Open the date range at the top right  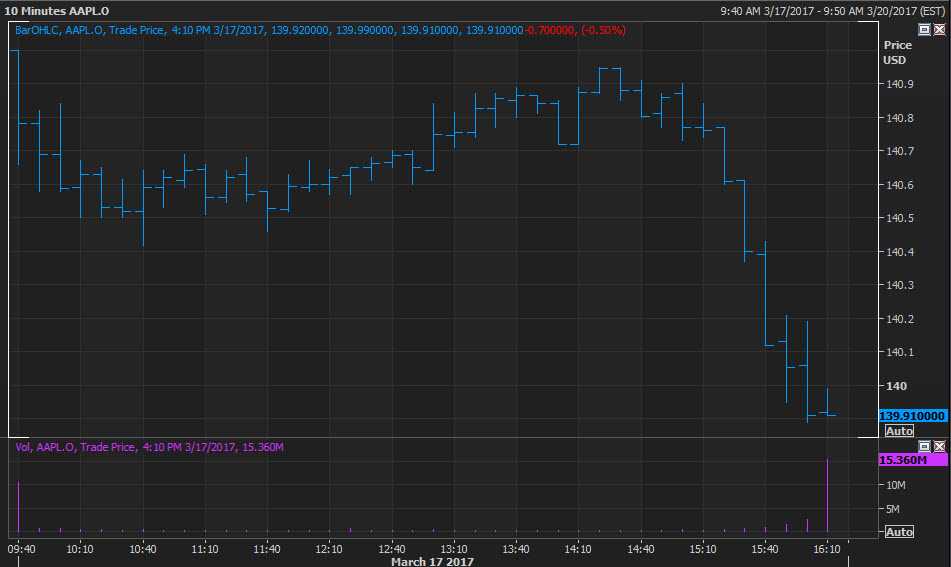pyautogui.click(x=832, y=11)
